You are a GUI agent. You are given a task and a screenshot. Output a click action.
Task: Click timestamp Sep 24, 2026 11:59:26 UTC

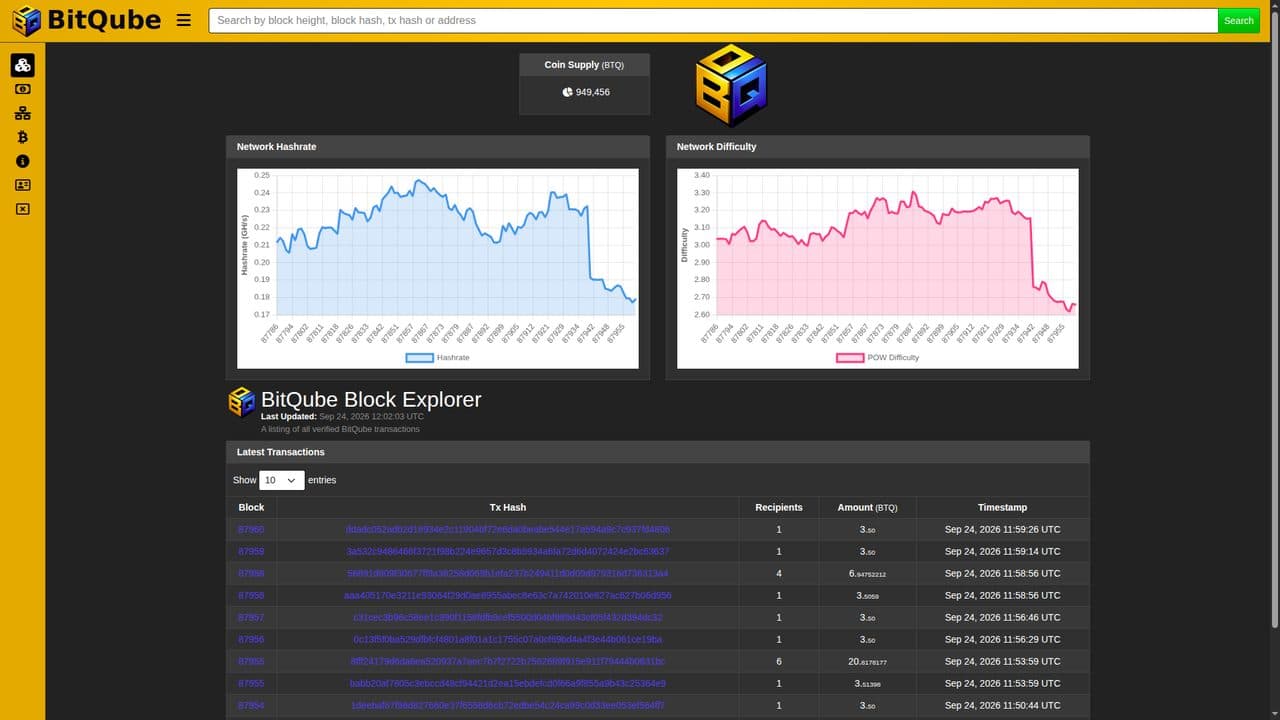pos(1002,529)
